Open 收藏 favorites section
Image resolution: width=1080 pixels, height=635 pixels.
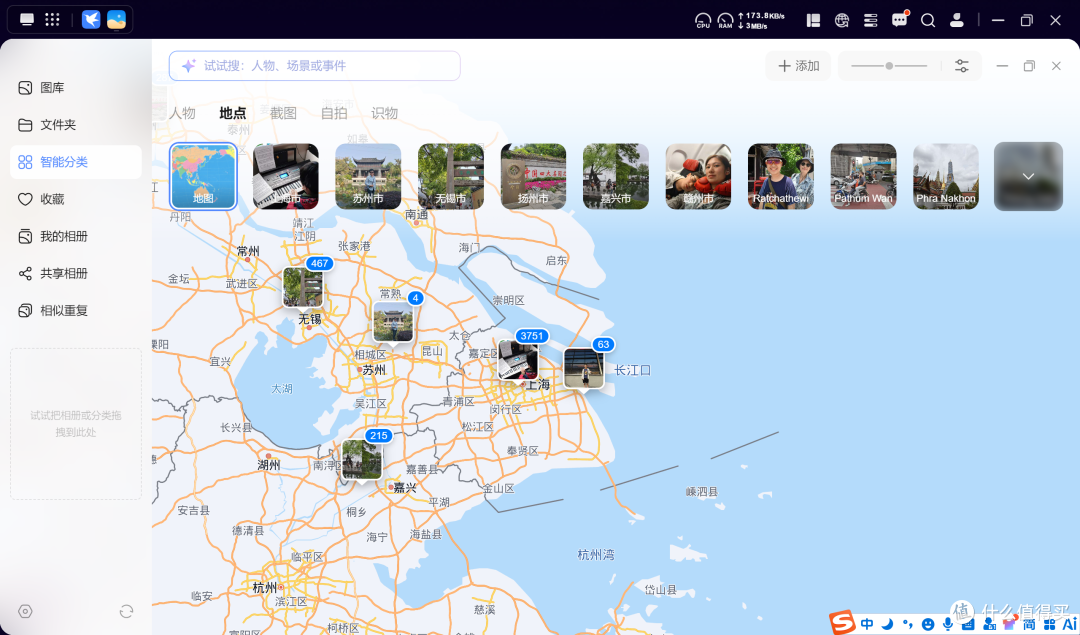[x=76, y=199]
